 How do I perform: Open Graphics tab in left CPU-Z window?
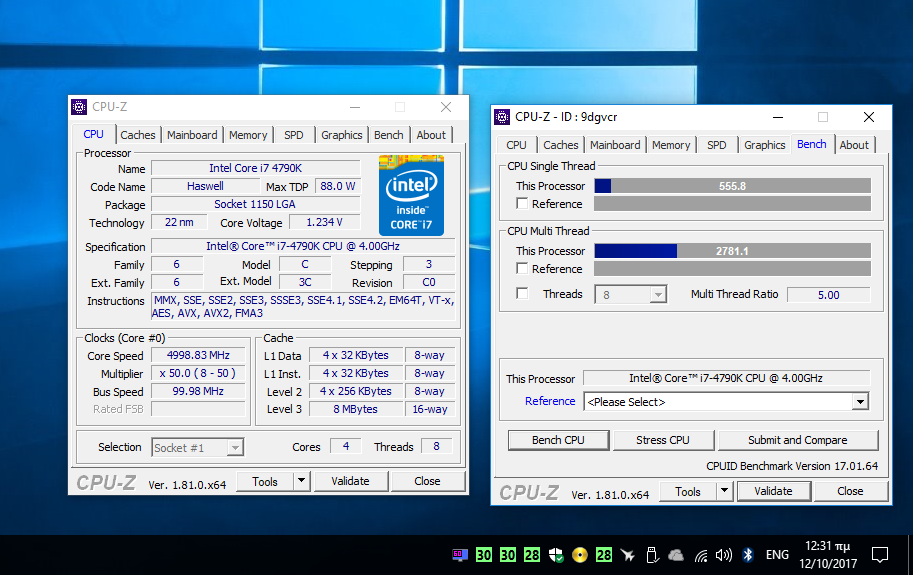342,135
